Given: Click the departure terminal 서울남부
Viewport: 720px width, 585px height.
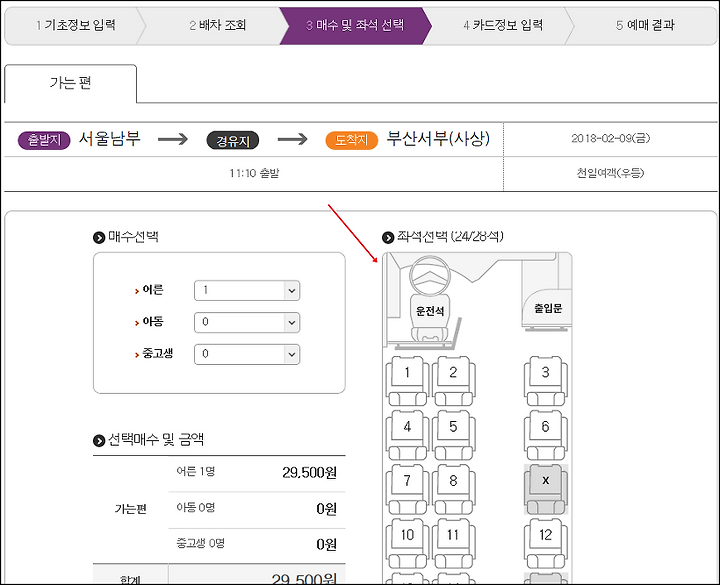Looking at the screenshot, I should [109, 139].
